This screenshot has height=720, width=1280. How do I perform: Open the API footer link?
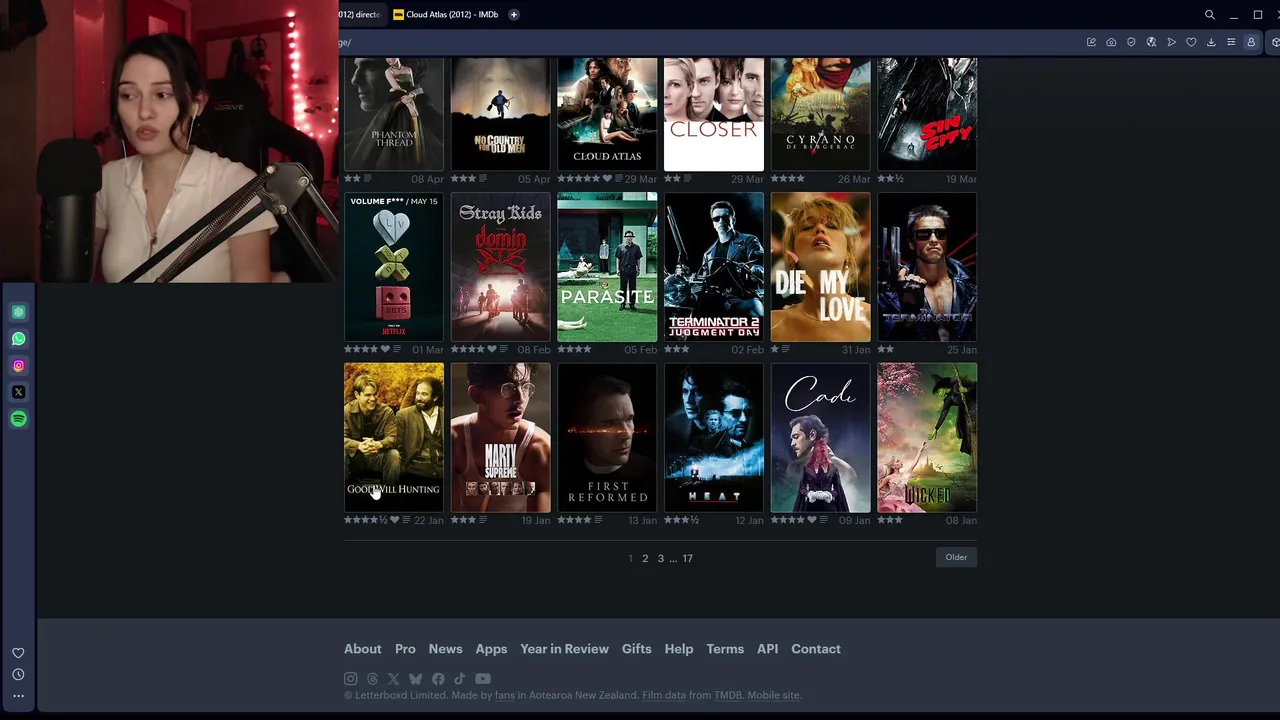(x=767, y=649)
